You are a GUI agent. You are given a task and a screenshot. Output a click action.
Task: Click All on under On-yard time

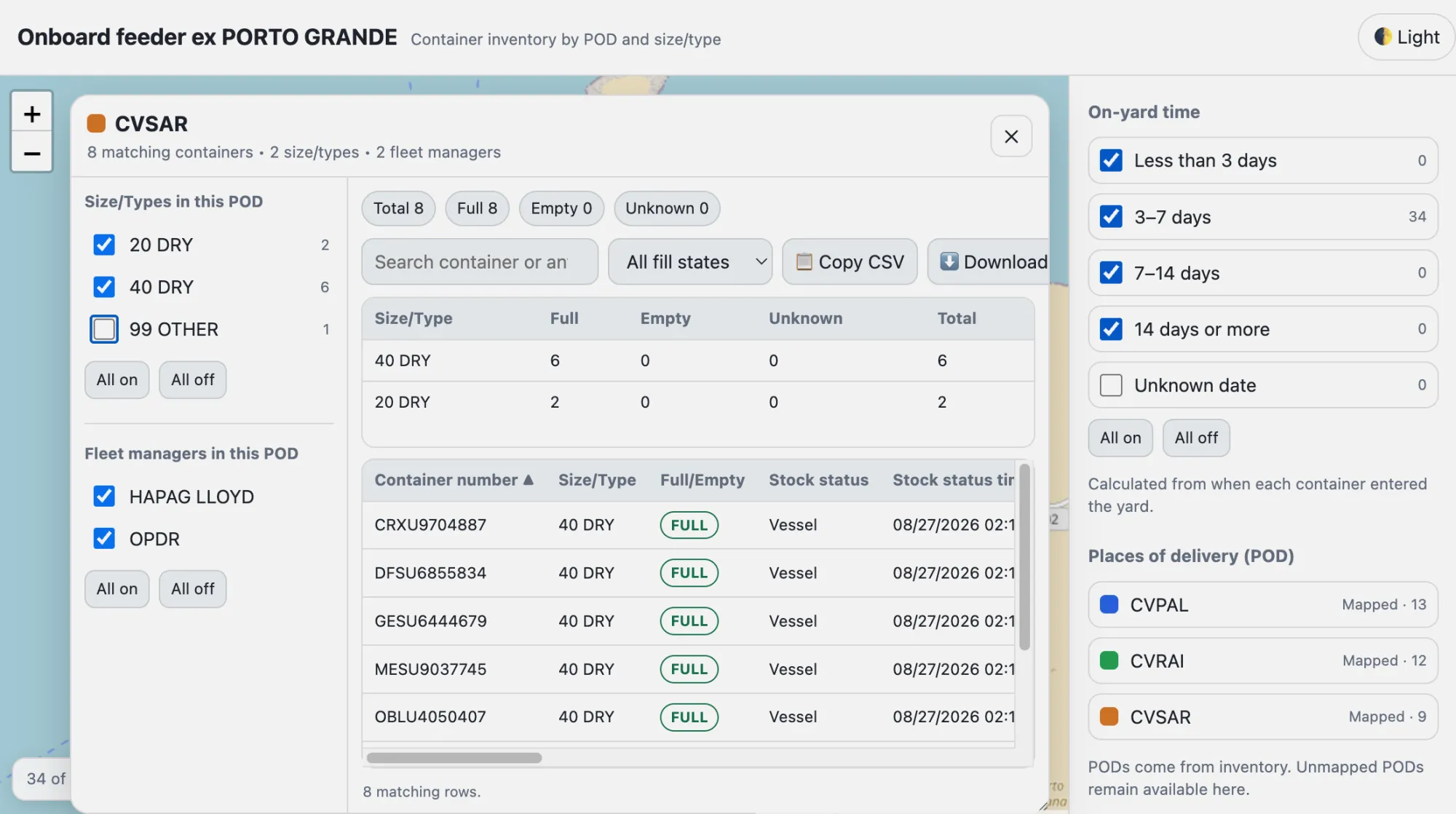click(x=1120, y=438)
